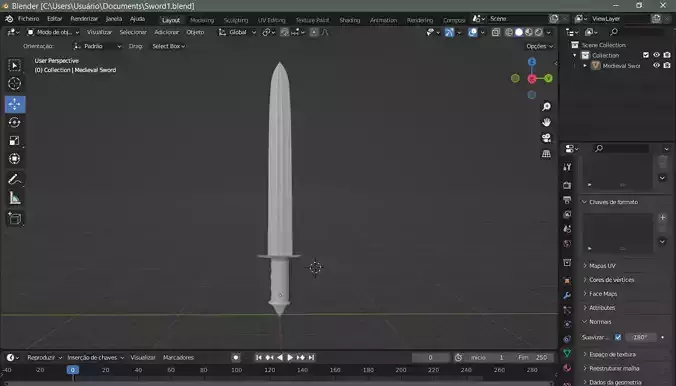Toggle the auto keying record button
676x386 pixels.
(x=235, y=358)
